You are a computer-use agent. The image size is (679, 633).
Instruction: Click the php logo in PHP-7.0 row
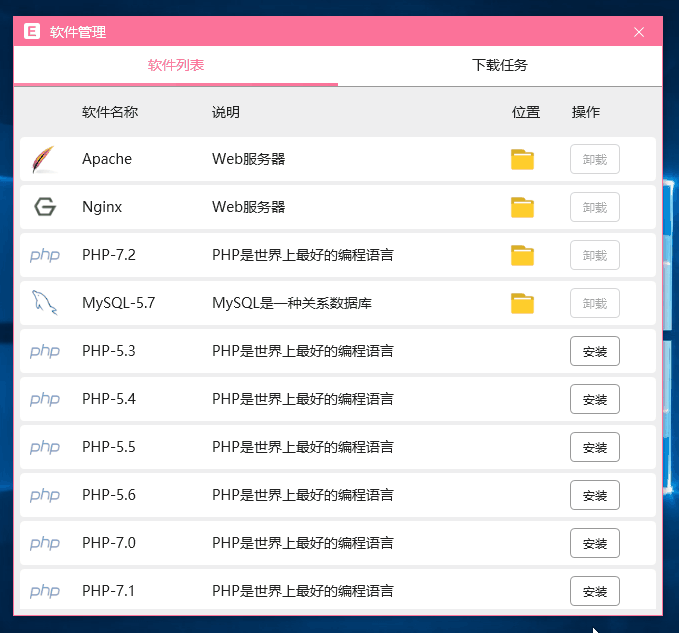(x=45, y=543)
